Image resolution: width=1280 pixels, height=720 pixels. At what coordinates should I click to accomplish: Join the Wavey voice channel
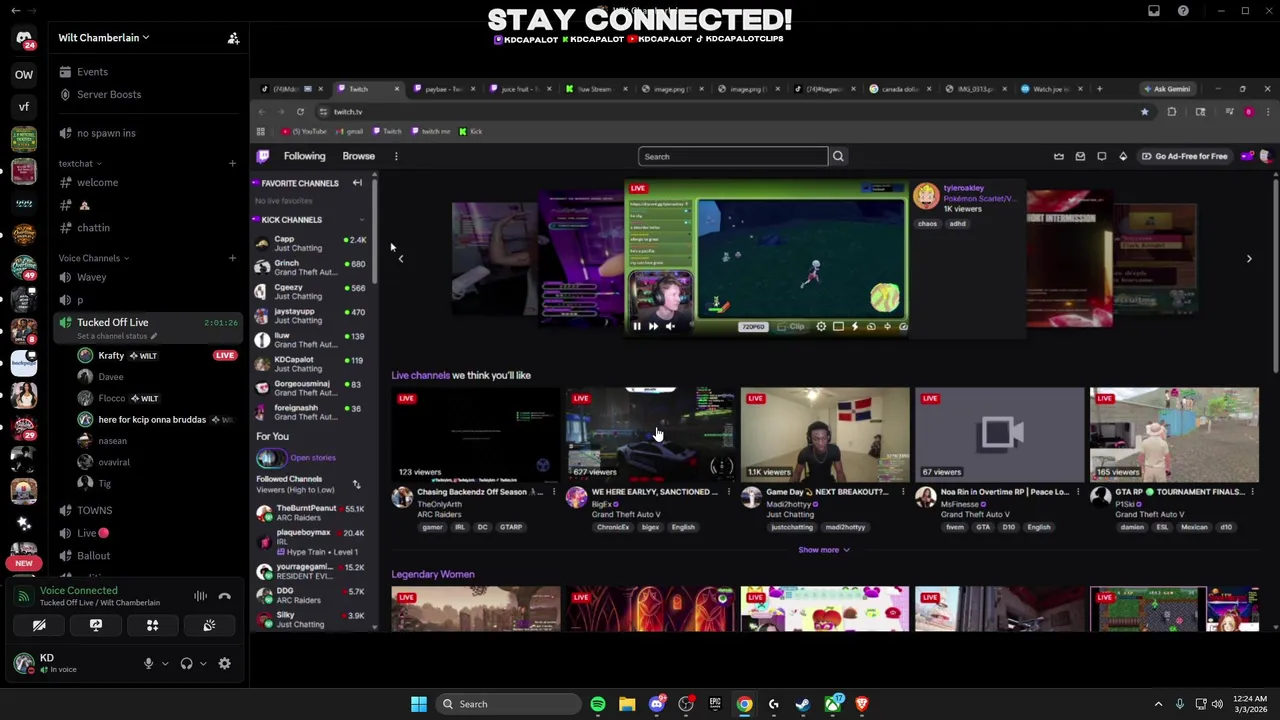click(x=91, y=277)
